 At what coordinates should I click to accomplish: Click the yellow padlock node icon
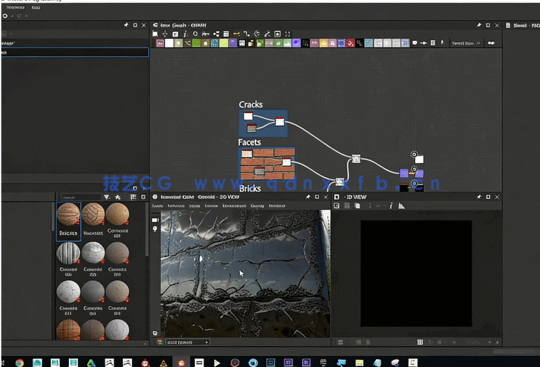323,43
